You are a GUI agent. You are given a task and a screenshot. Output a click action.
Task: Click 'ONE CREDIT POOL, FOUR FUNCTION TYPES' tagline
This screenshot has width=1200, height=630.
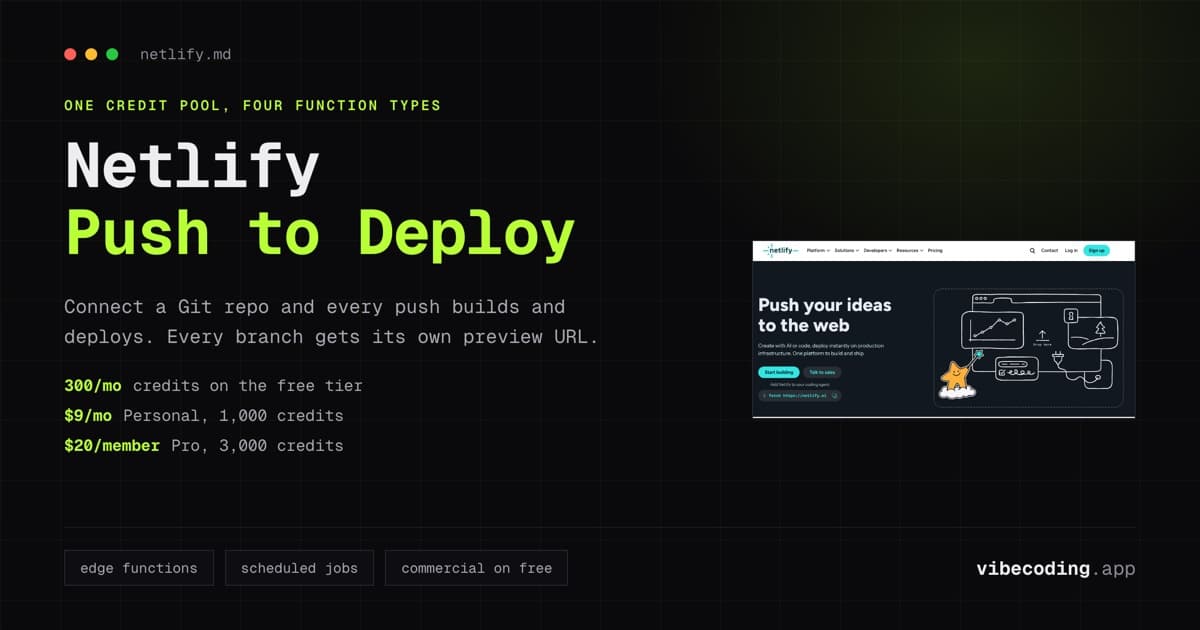coord(252,105)
